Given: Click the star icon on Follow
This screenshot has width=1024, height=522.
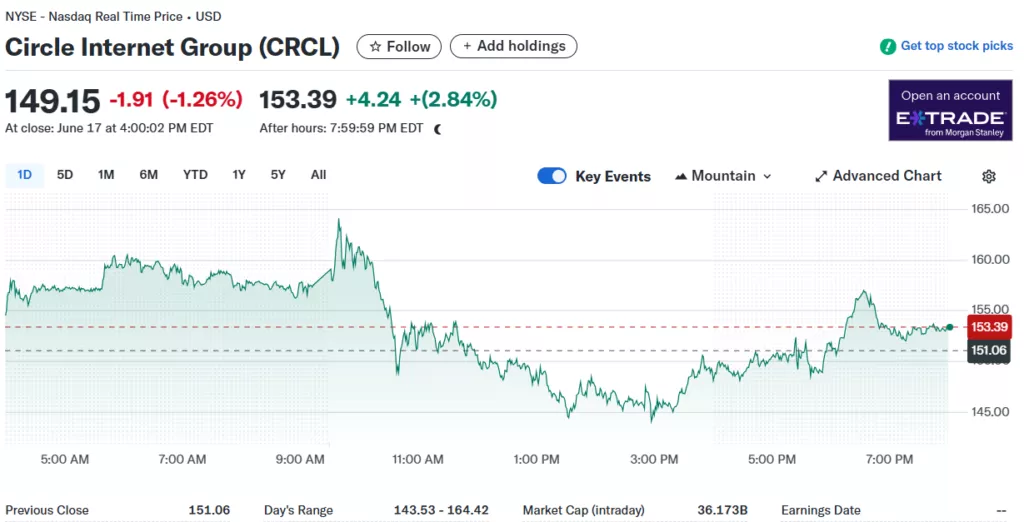Looking at the screenshot, I should coord(375,47).
